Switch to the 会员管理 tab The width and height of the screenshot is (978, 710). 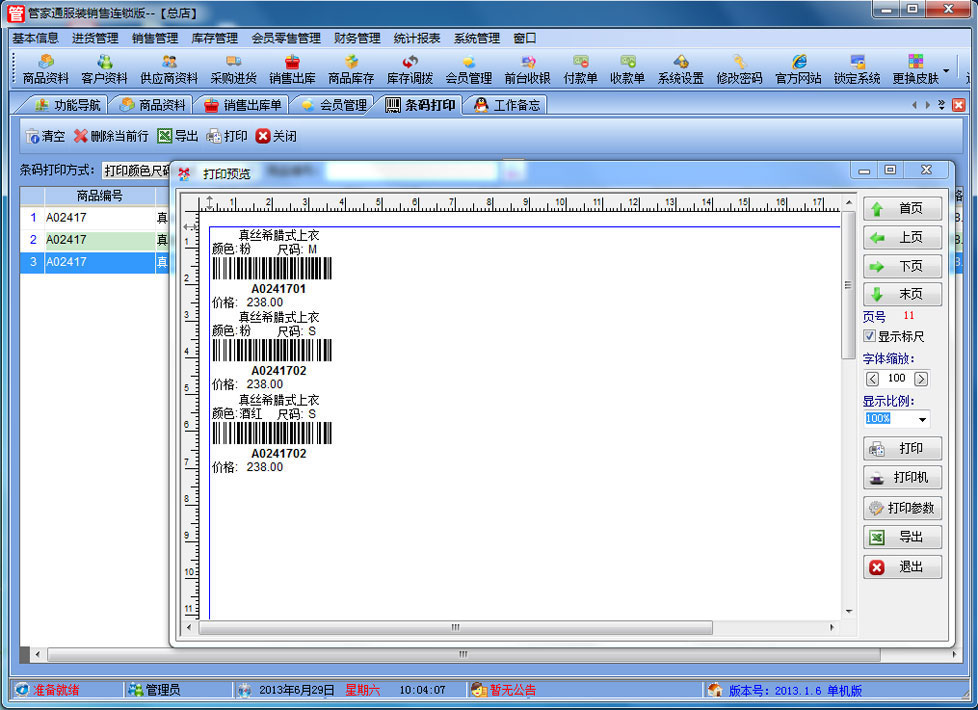point(333,105)
